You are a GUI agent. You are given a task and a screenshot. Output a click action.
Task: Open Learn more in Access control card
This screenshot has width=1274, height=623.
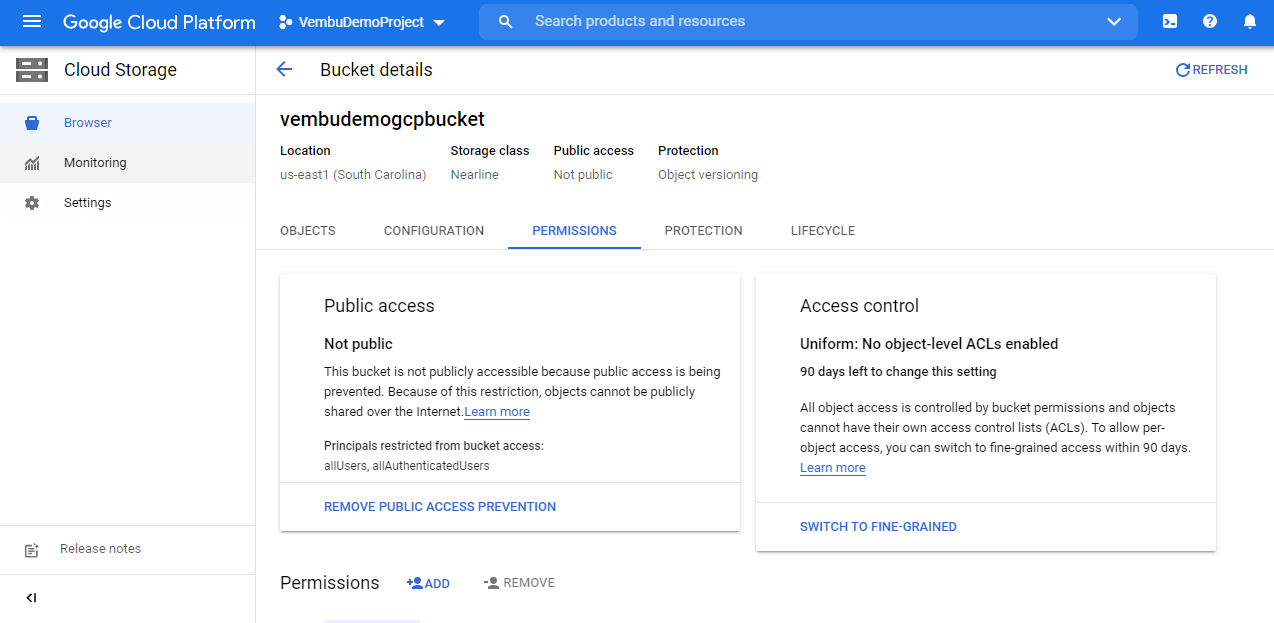[833, 468]
